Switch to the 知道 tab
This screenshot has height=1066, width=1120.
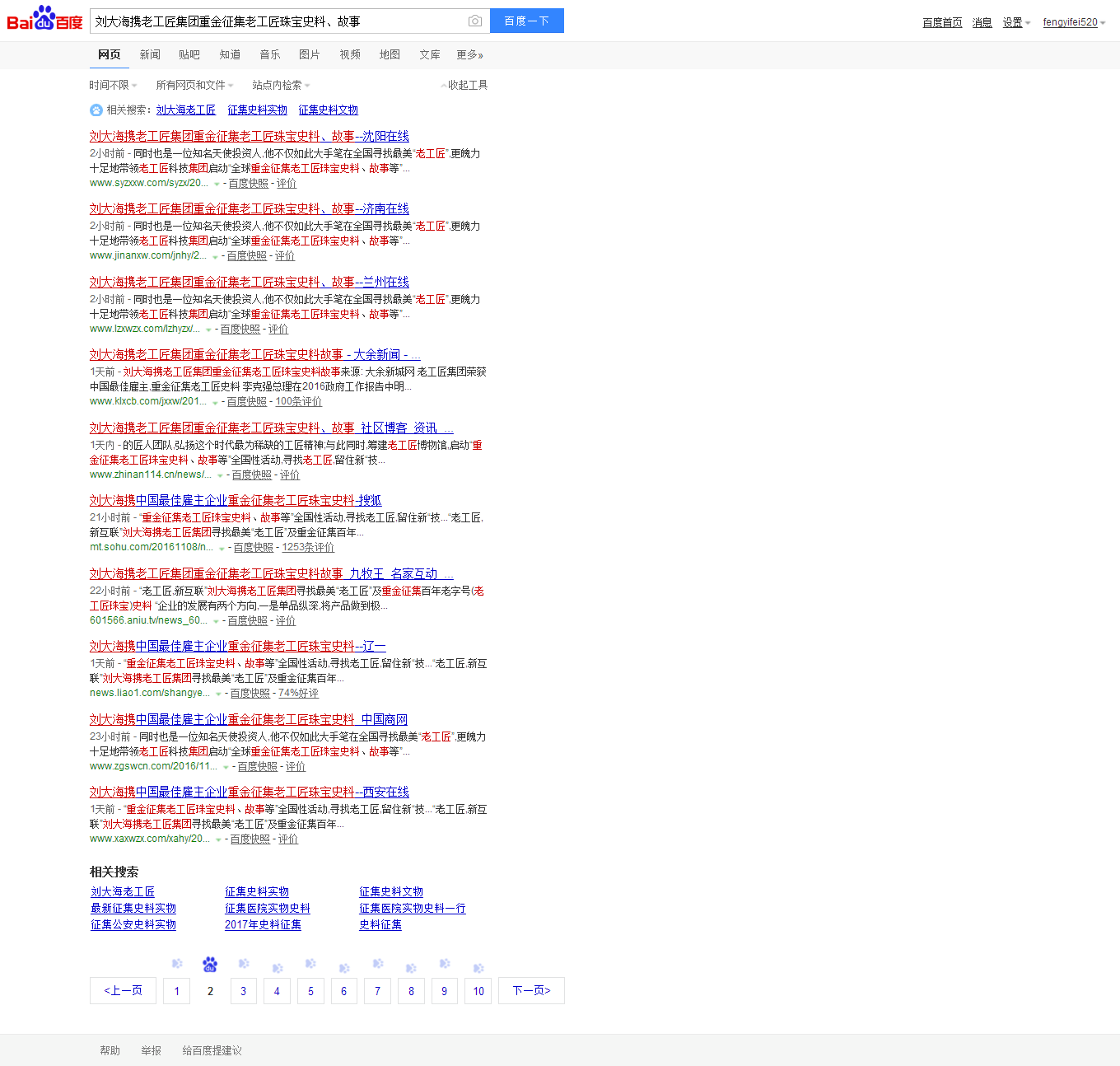click(230, 54)
